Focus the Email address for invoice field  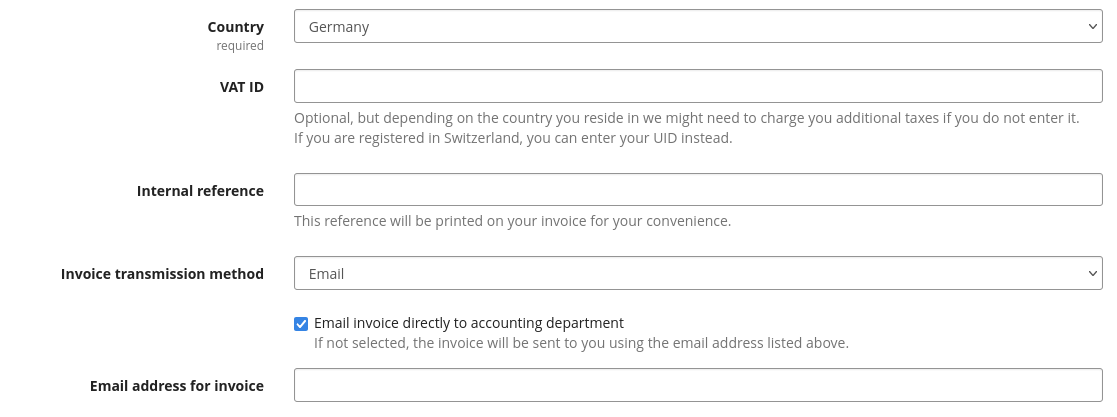pos(697,385)
